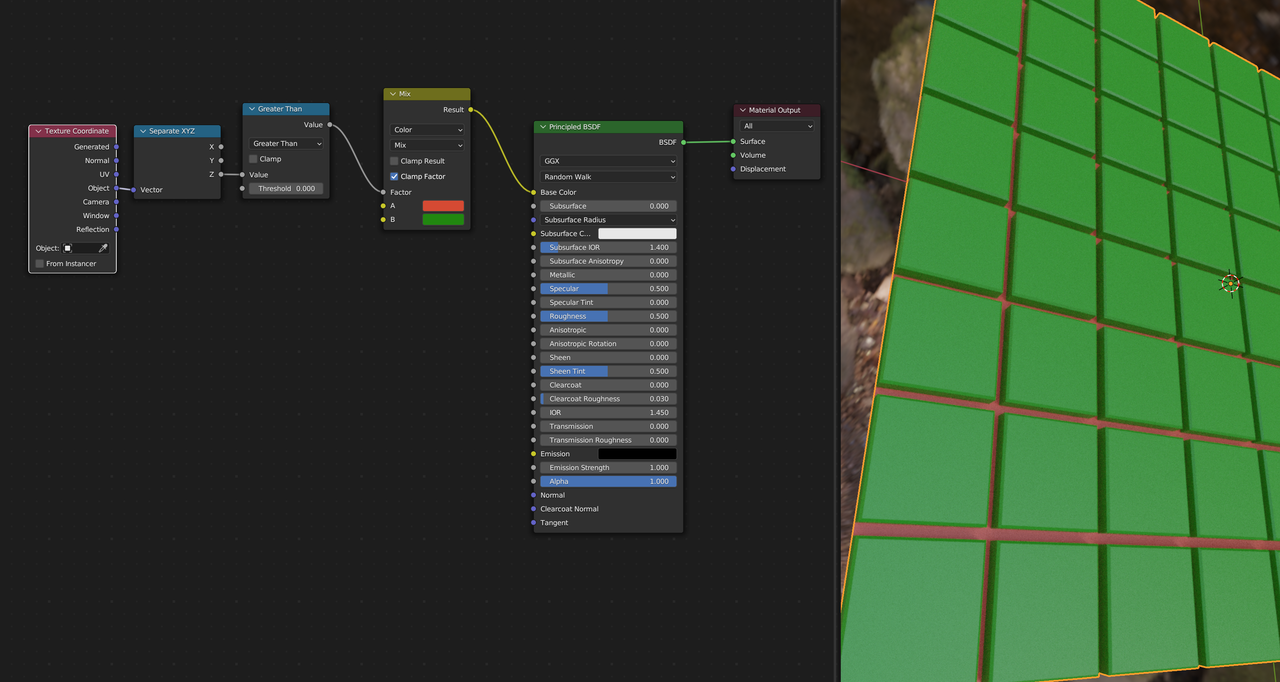The image size is (1280, 682).
Task: Click the black Emission color swatch
Action: pos(637,454)
